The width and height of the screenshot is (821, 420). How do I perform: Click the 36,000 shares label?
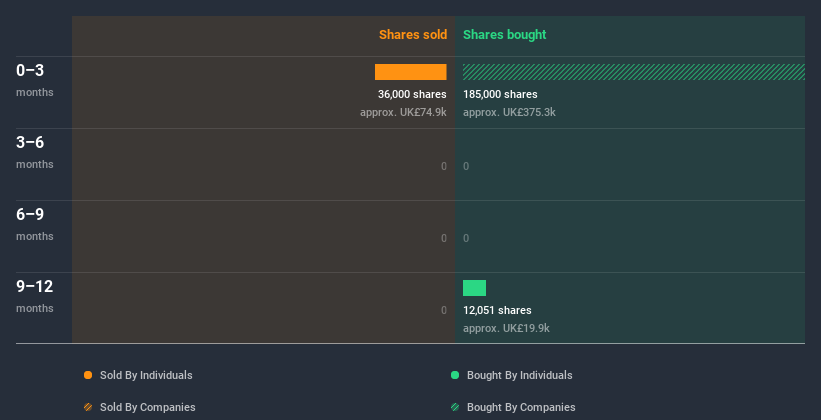tap(412, 94)
